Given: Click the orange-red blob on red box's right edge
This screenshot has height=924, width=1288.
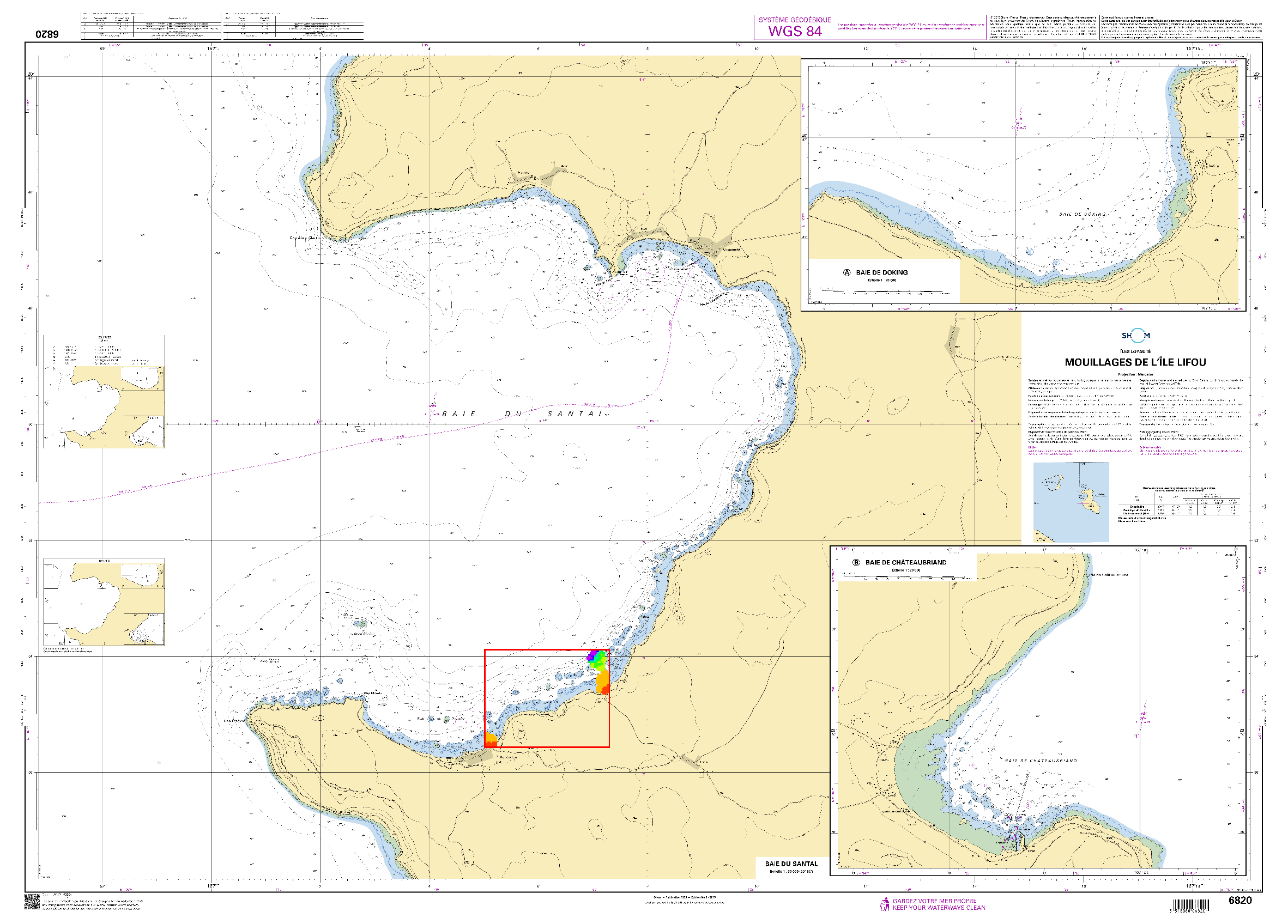Looking at the screenshot, I should pos(603,682).
